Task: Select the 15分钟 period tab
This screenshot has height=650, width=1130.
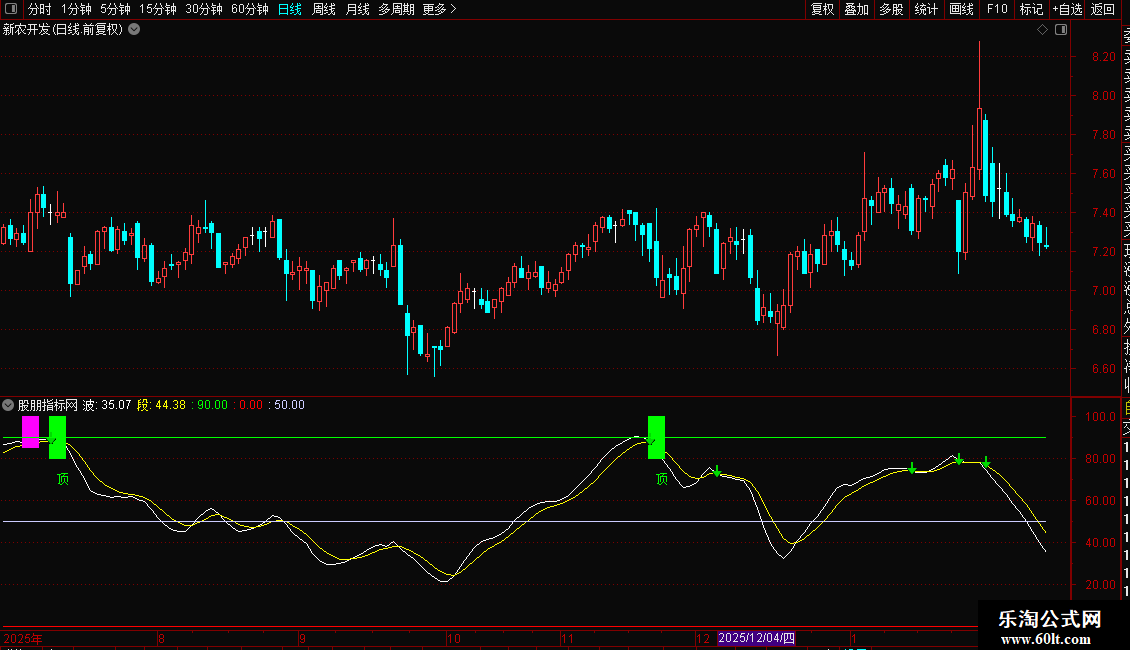Action: coord(158,9)
